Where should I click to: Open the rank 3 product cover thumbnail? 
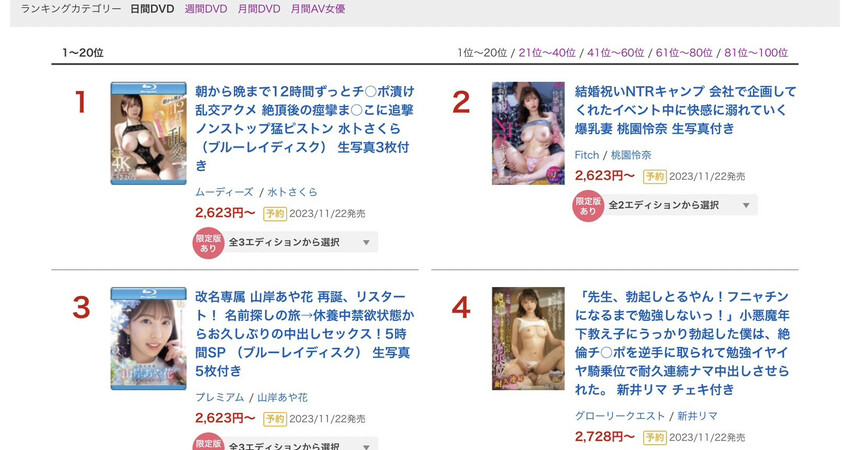pos(149,338)
